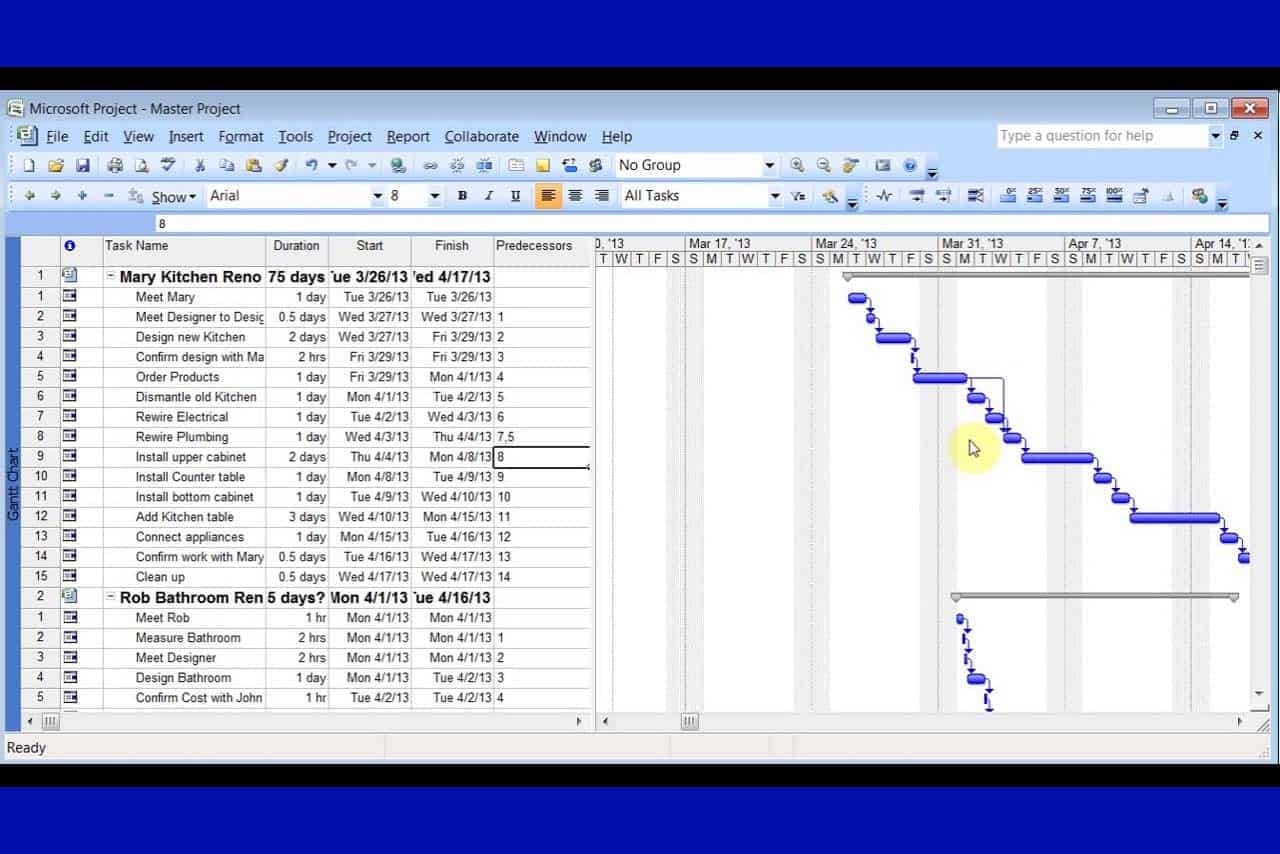1280x854 pixels.
Task: Paste from clipboard icon
Action: (x=253, y=166)
